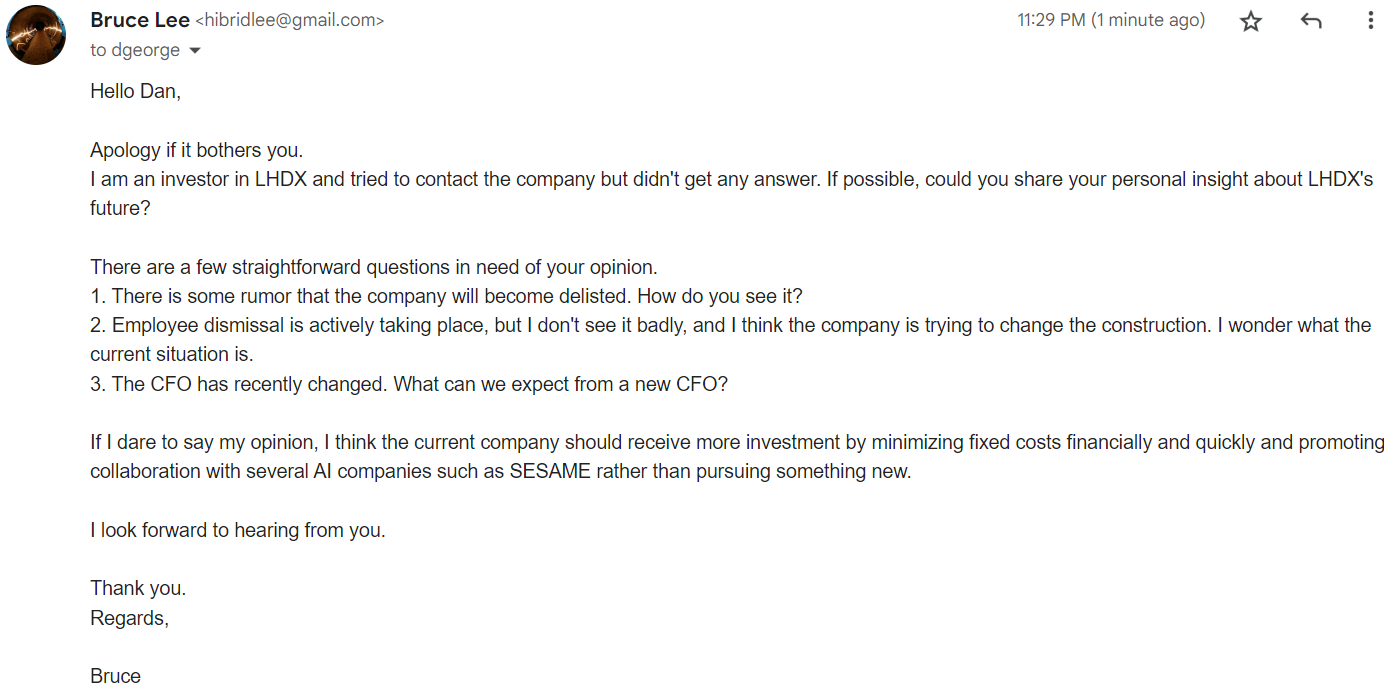The height and width of the screenshot is (692, 1384).
Task: Click the 'to dgeorge' recipient text
Action: 135,50
